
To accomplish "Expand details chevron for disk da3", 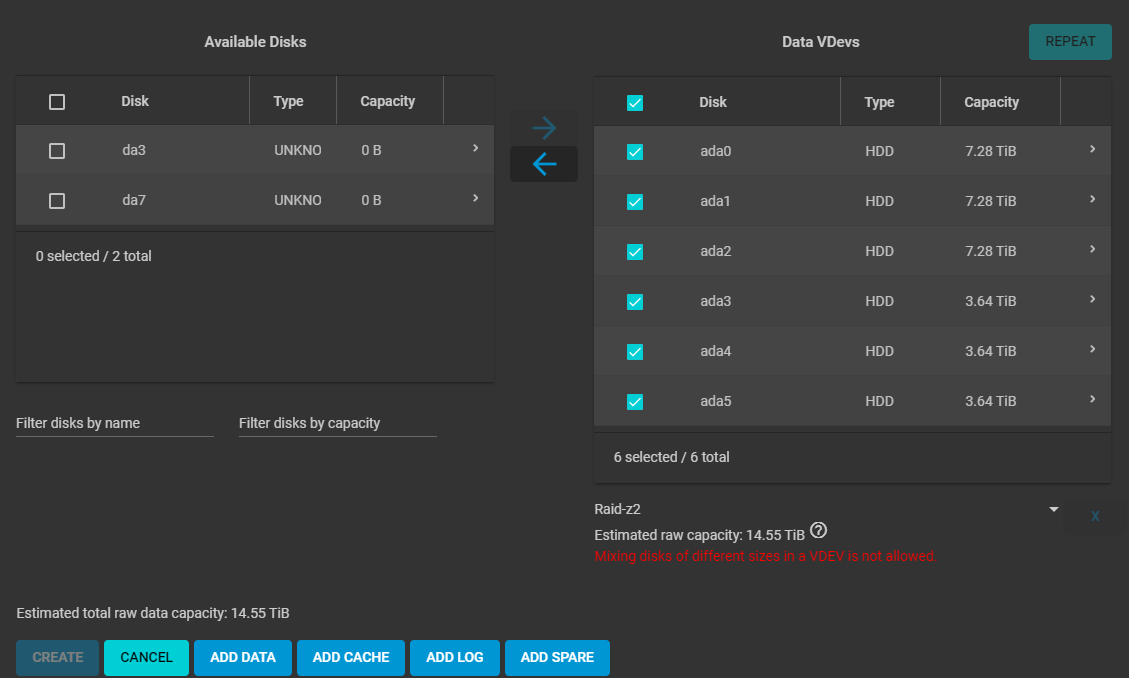I will 475,148.
